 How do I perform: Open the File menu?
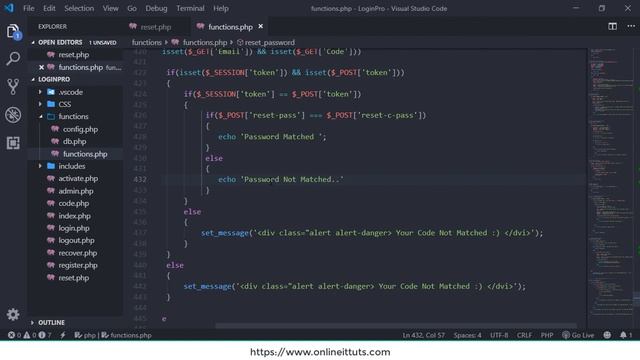29,9
